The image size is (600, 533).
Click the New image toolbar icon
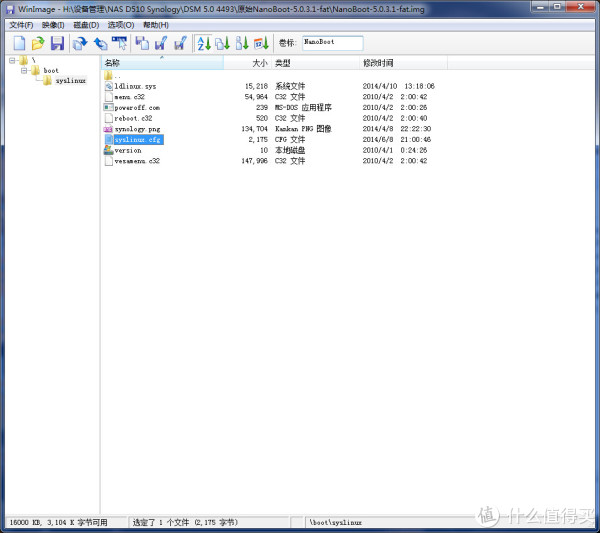(x=19, y=43)
